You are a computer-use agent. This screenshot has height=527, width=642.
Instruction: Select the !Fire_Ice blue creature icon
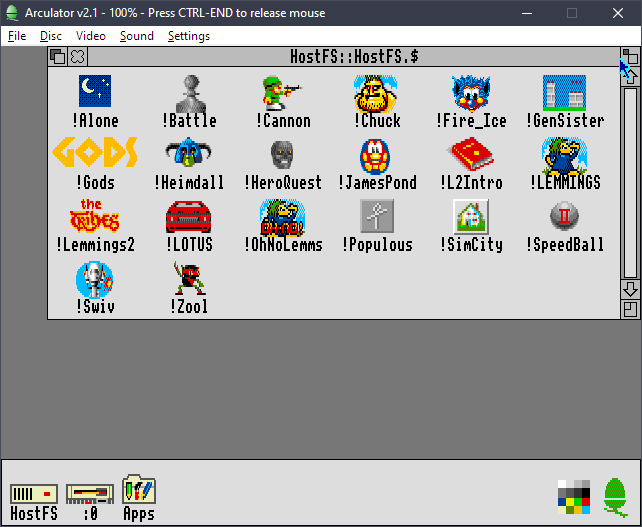pyautogui.click(x=471, y=93)
